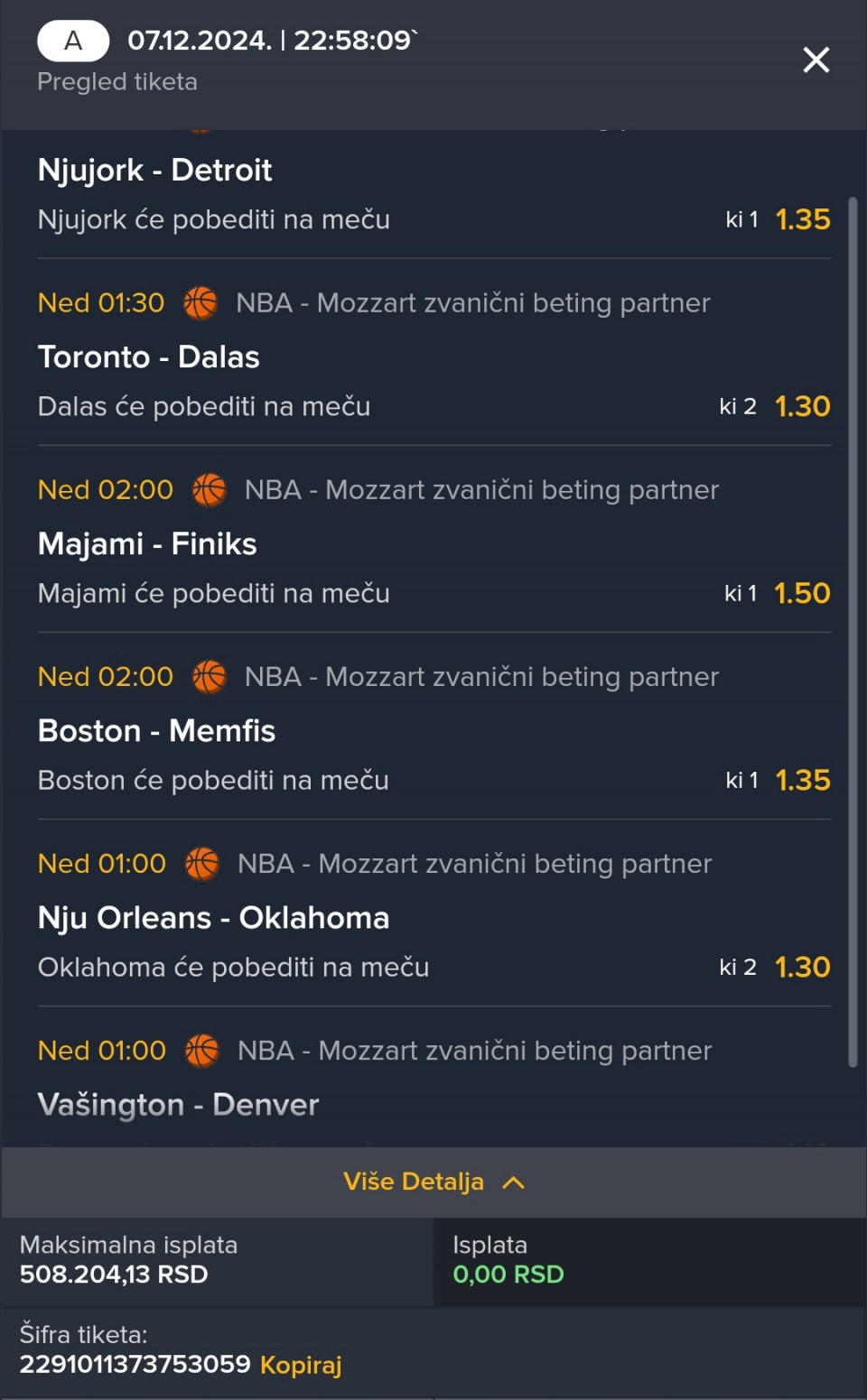Screen dimensions: 867x1400
Task: Tap the A ticket badge
Action: [x=73, y=41]
